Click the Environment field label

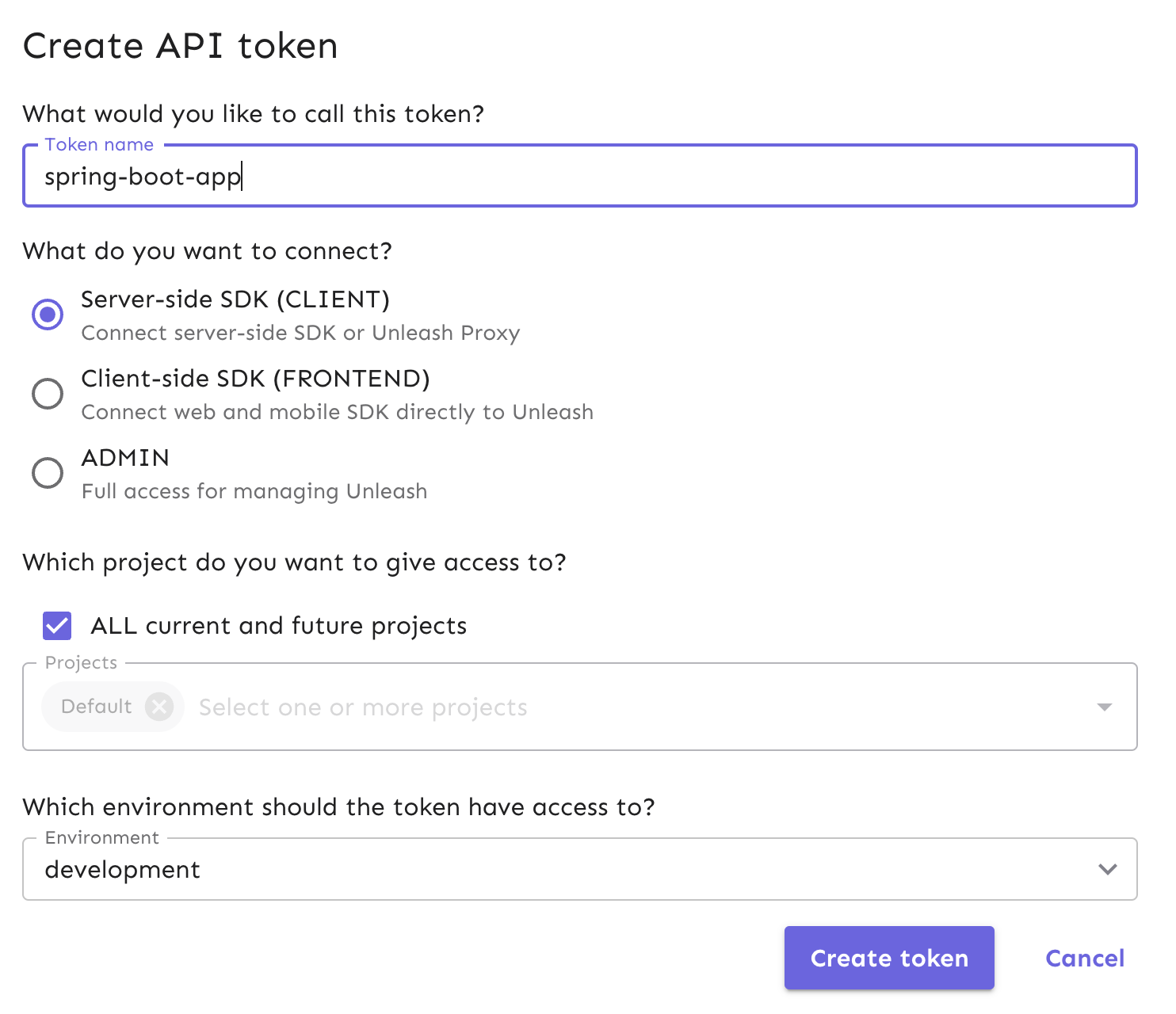(101, 837)
